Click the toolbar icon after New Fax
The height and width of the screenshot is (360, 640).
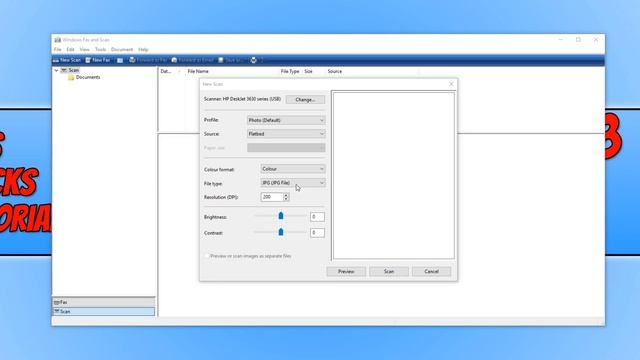(x=120, y=60)
